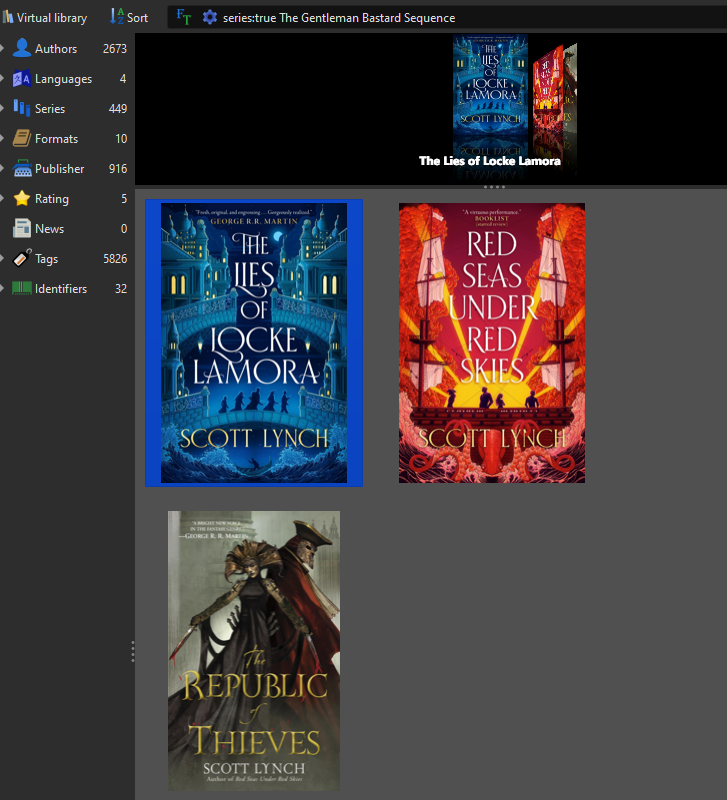Click the tag browser vertical splitter handle
Viewport: 727px width, 800px height.
coord(133,652)
